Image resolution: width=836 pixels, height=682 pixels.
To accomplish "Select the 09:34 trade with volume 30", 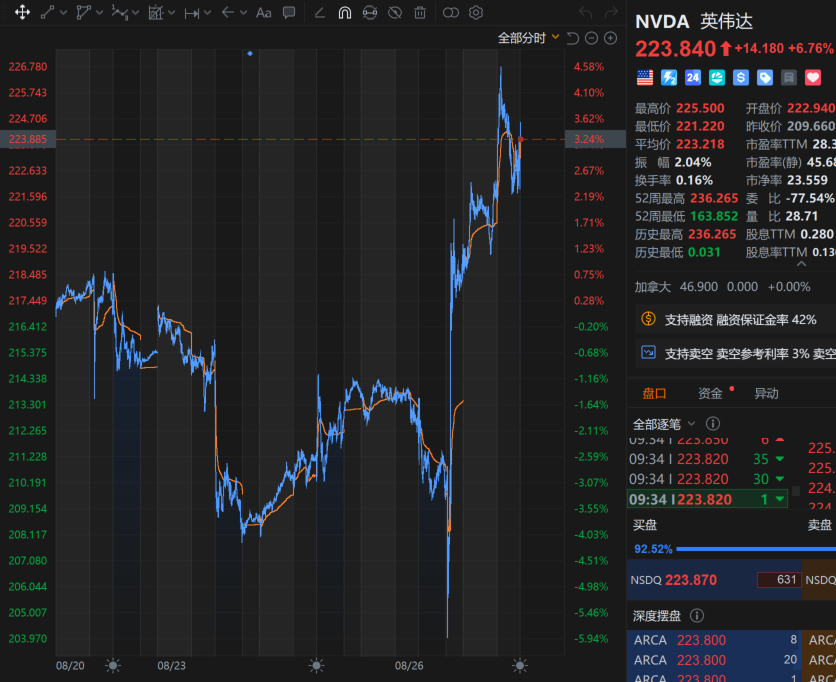I will 708,479.
